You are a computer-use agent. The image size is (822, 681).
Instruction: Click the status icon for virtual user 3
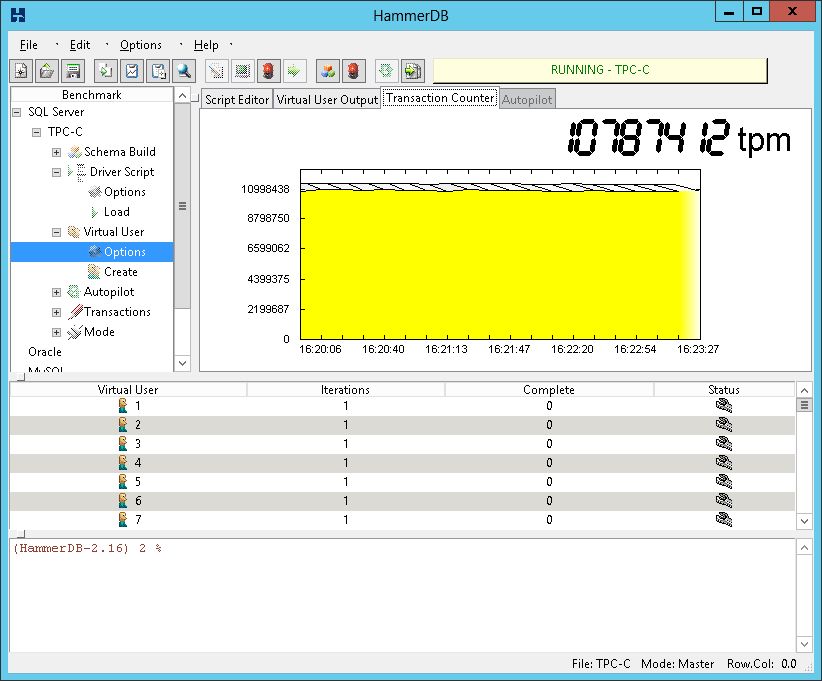(x=724, y=444)
